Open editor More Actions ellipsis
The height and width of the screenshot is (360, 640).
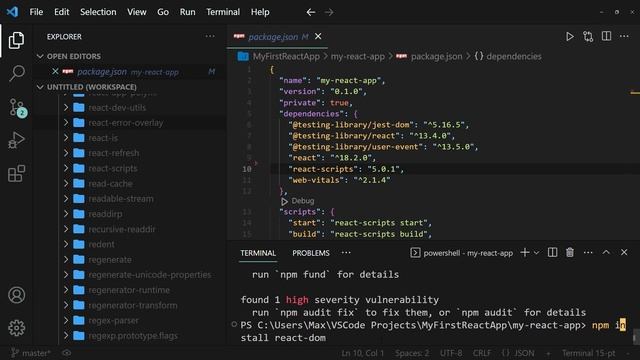(624, 36)
